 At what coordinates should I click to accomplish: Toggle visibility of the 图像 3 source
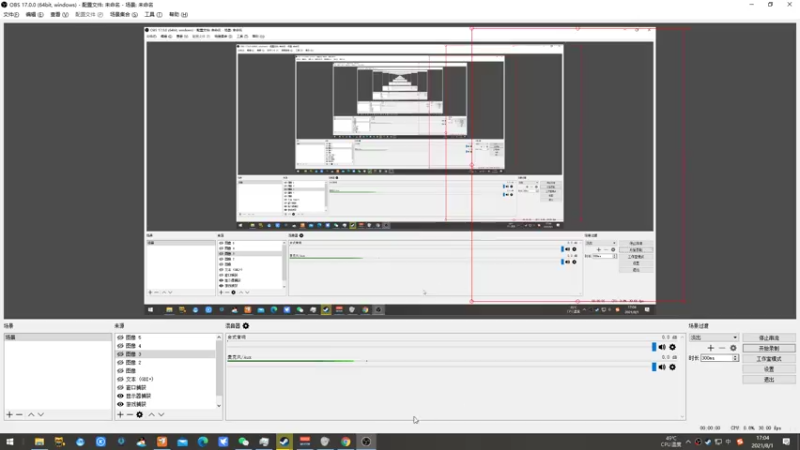[x=120, y=354]
